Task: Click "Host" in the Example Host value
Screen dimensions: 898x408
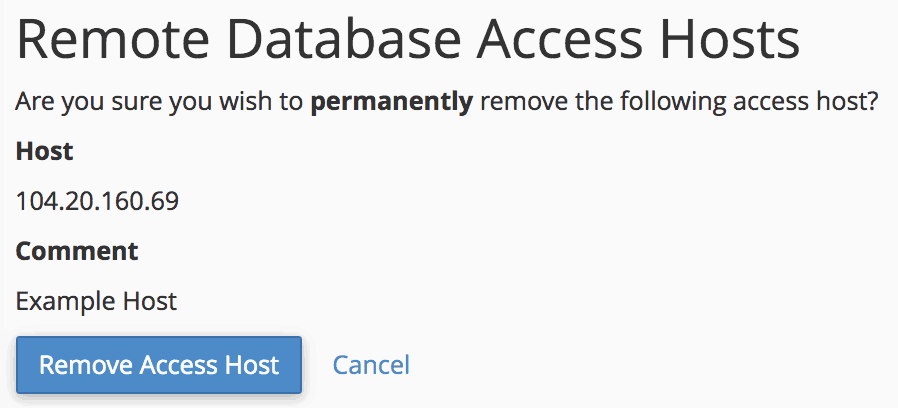Action: [151, 300]
